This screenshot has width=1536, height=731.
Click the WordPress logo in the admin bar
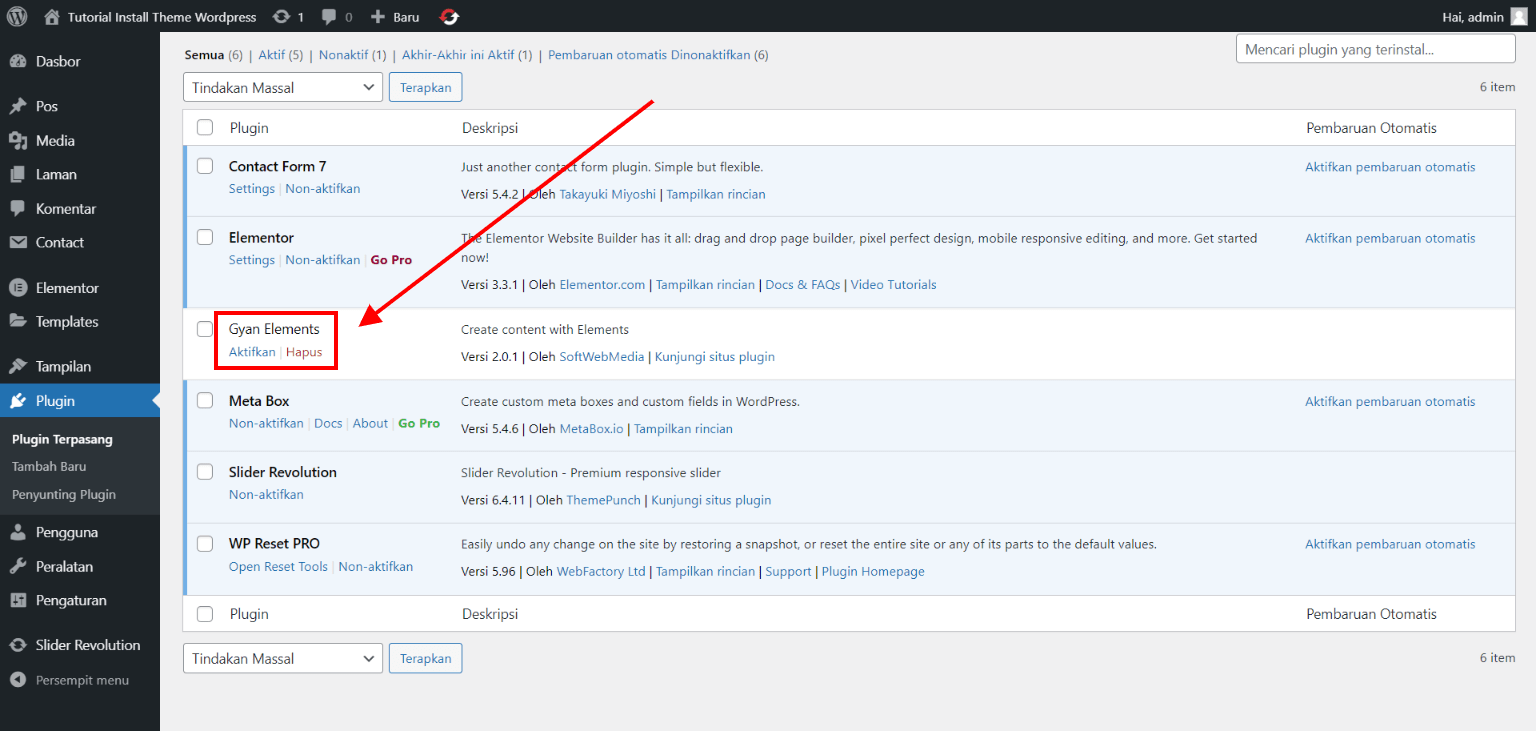tap(16, 16)
